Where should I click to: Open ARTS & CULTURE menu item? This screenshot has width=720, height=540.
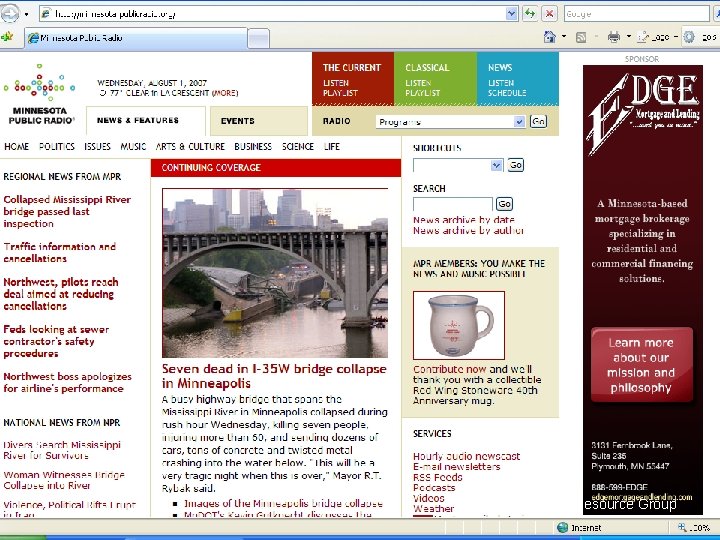(x=190, y=146)
